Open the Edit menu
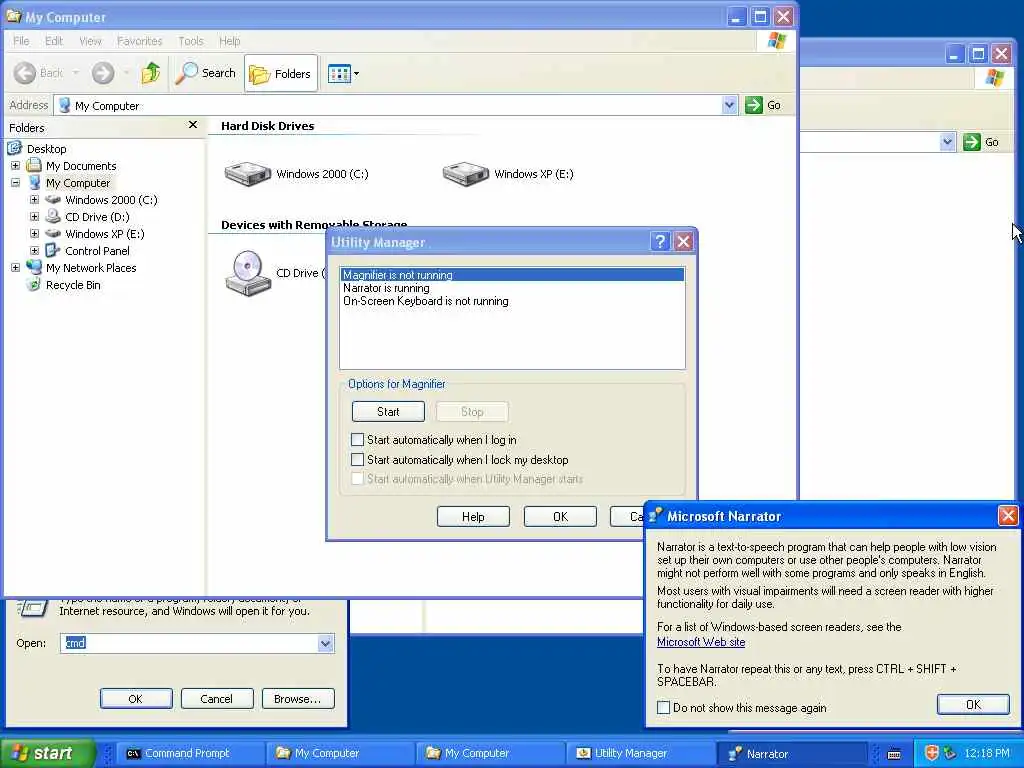 [54, 41]
